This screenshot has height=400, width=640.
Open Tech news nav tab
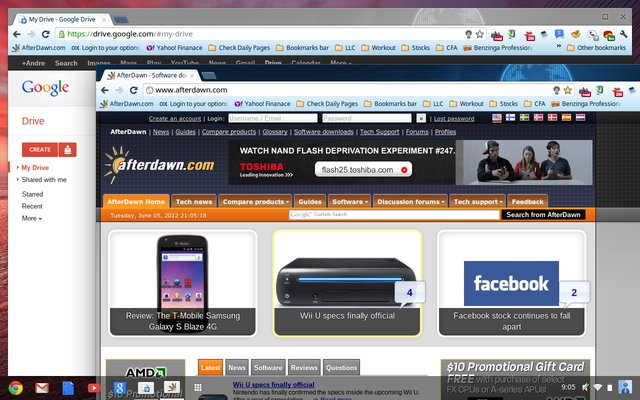click(x=194, y=202)
